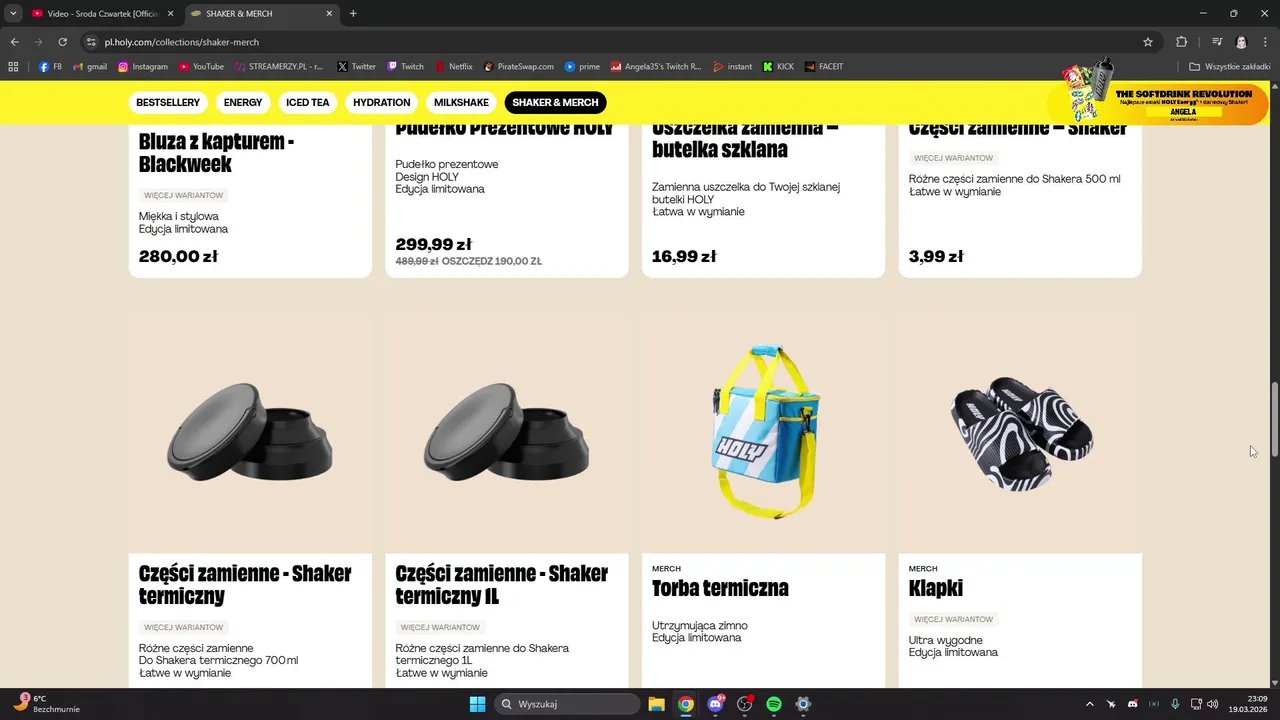Screen dimensions: 1280x720
Task: Open the Instagram bookmark
Action: [x=143, y=67]
